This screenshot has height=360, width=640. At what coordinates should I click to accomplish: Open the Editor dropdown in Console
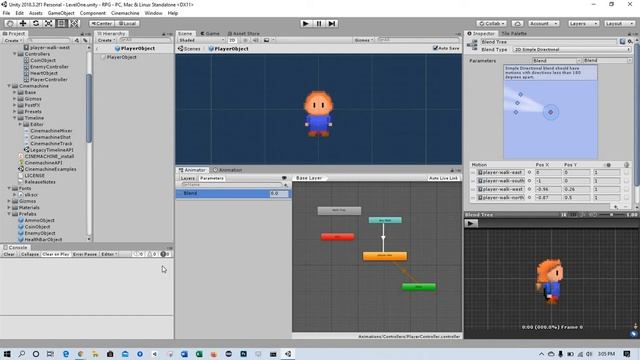109,254
